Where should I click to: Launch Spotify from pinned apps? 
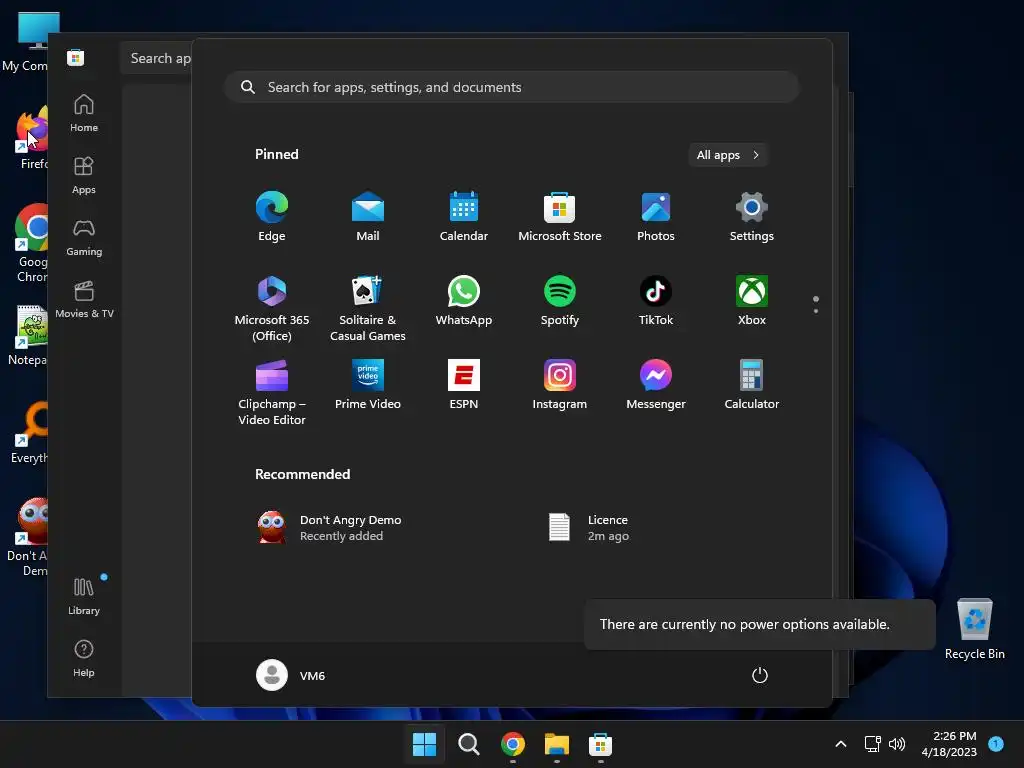pos(560,301)
